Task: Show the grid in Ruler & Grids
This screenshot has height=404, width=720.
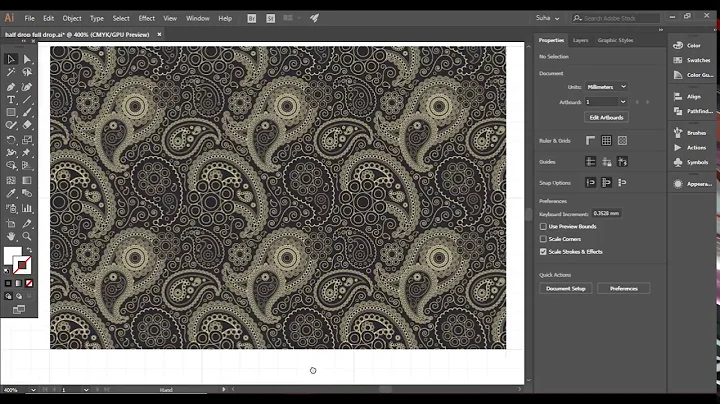Action: (606, 140)
